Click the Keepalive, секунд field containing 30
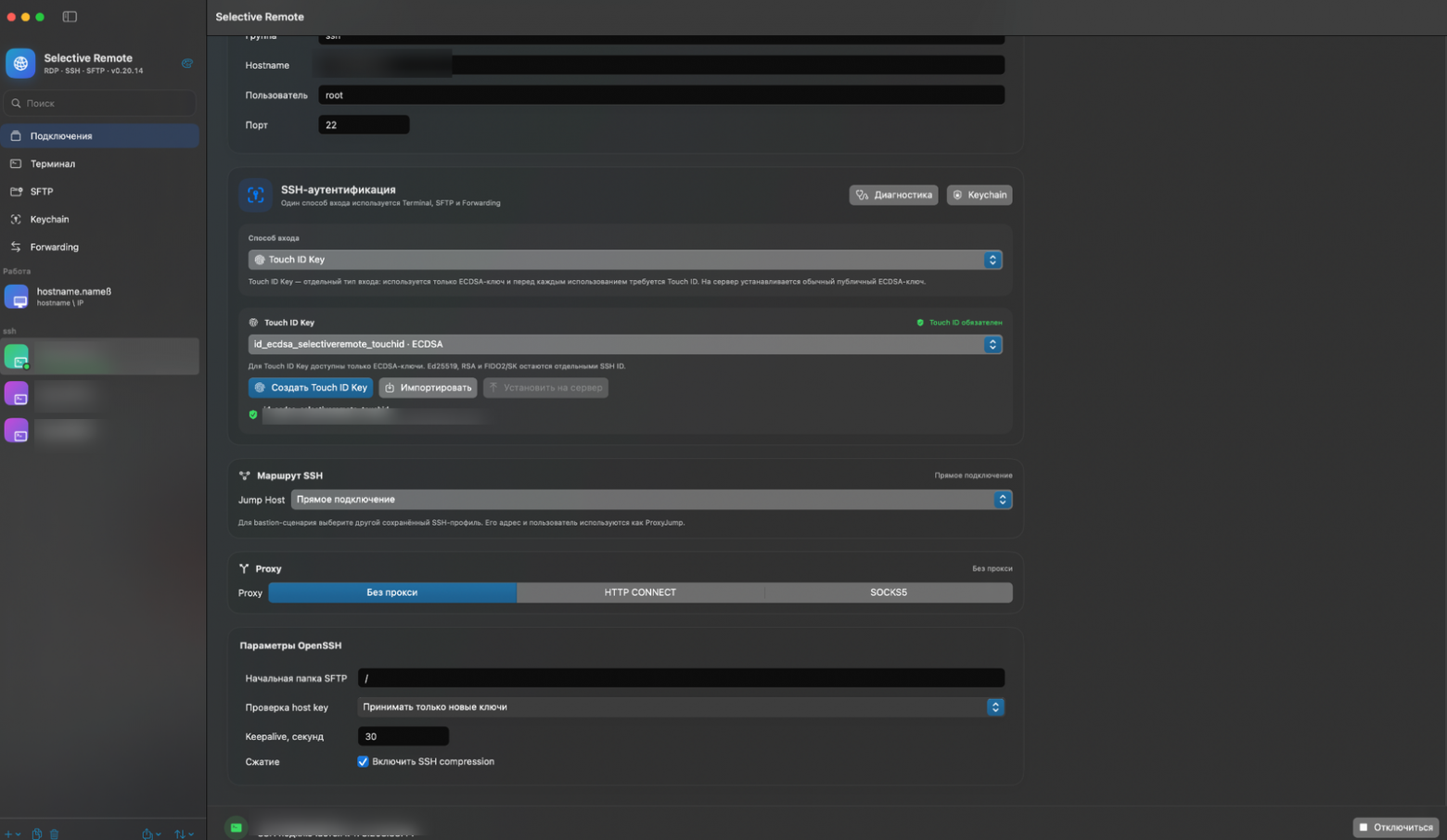Image resolution: width=1447 pixels, height=840 pixels. coord(403,736)
